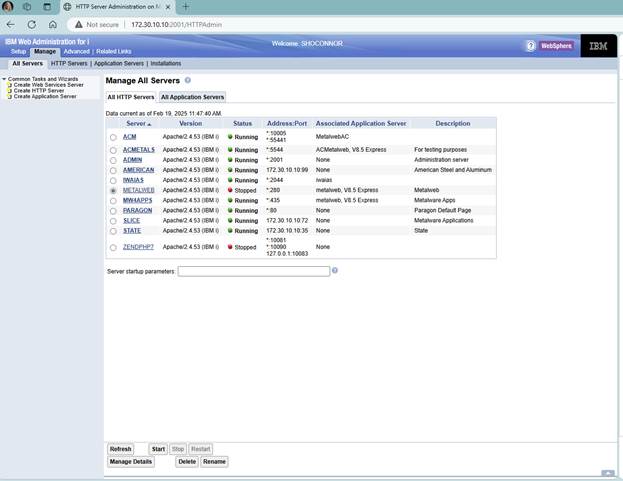This screenshot has height=481, width=623.
Task: Open a new browser tab
Action: 186,7
